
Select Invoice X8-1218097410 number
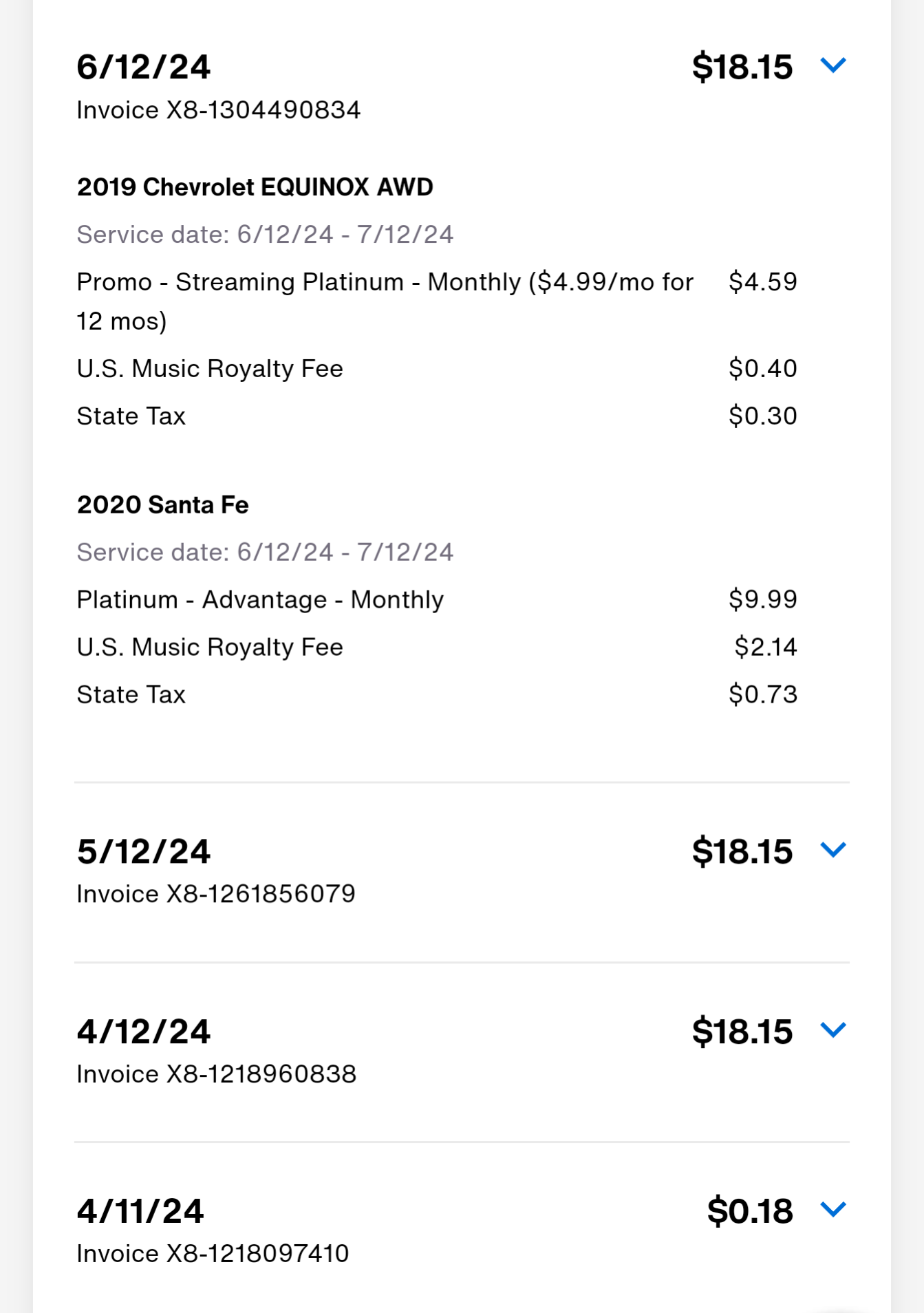213,1254
